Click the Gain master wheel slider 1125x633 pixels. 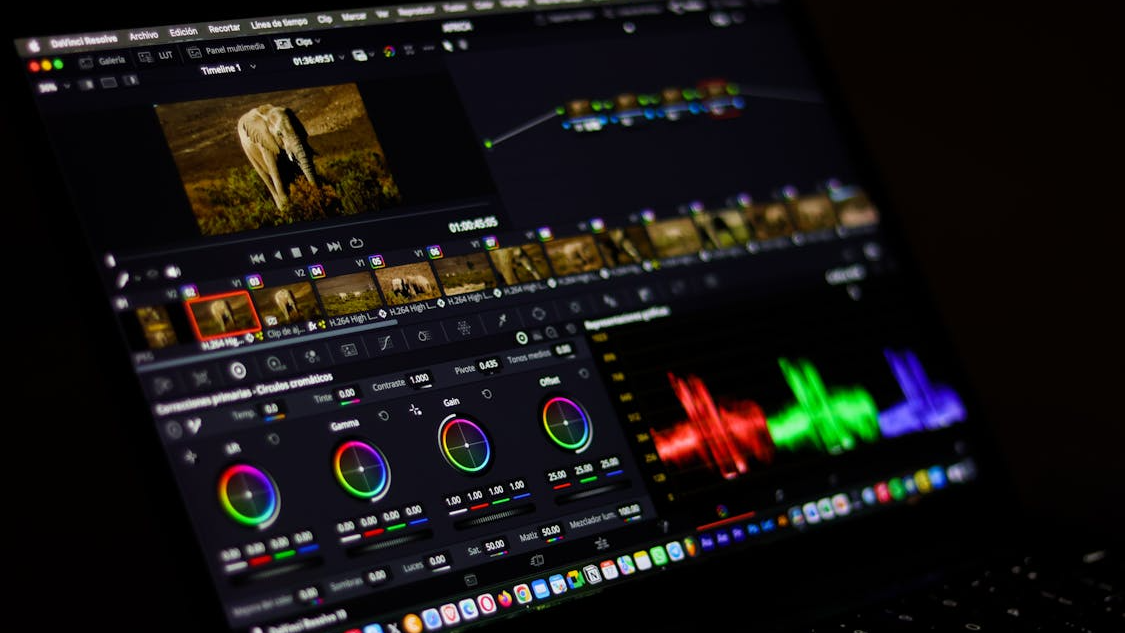(x=492, y=515)
